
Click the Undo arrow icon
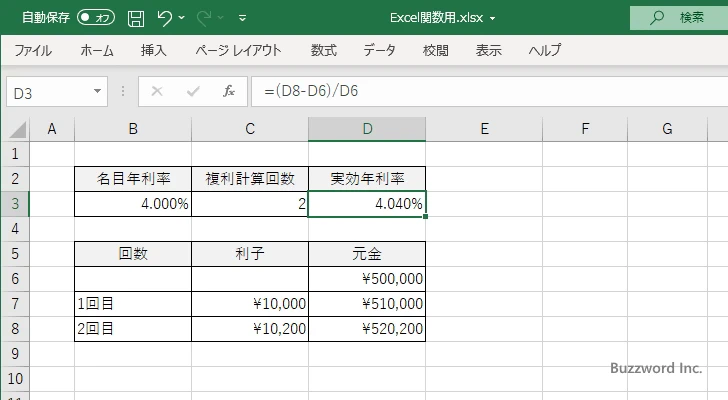coord(164,18)
